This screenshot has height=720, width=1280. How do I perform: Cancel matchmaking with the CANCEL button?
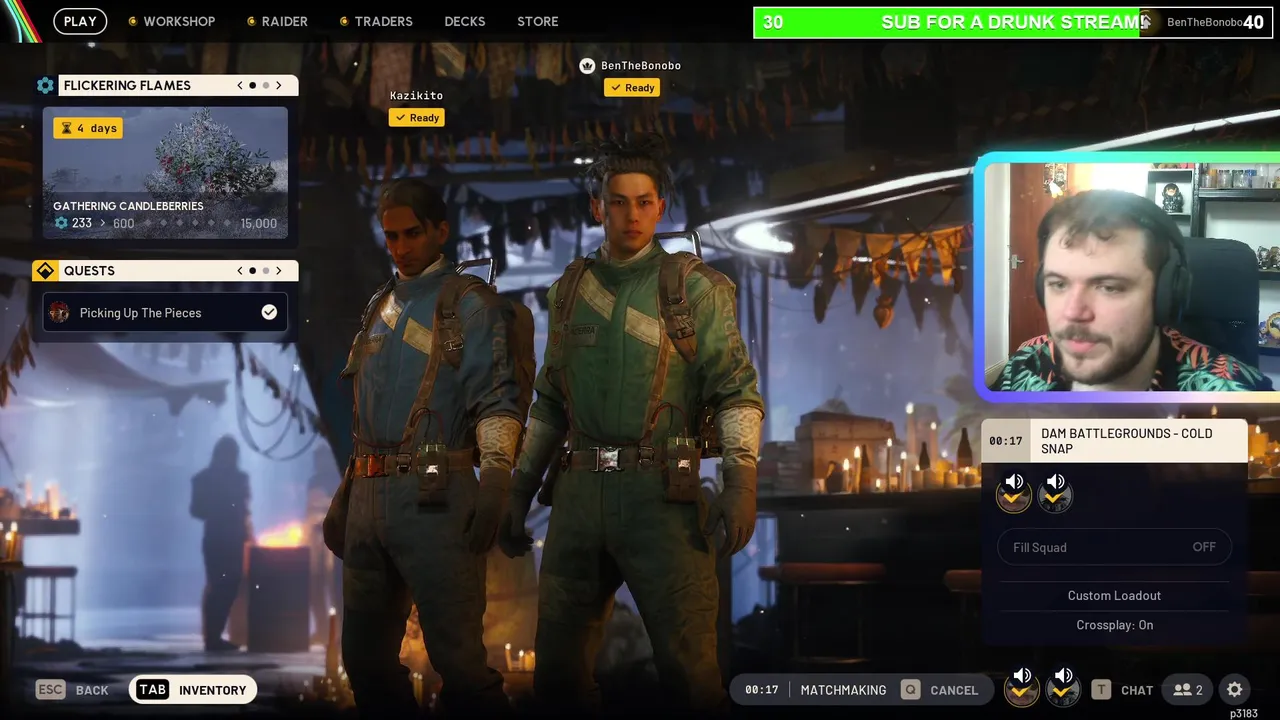(940, 690)
